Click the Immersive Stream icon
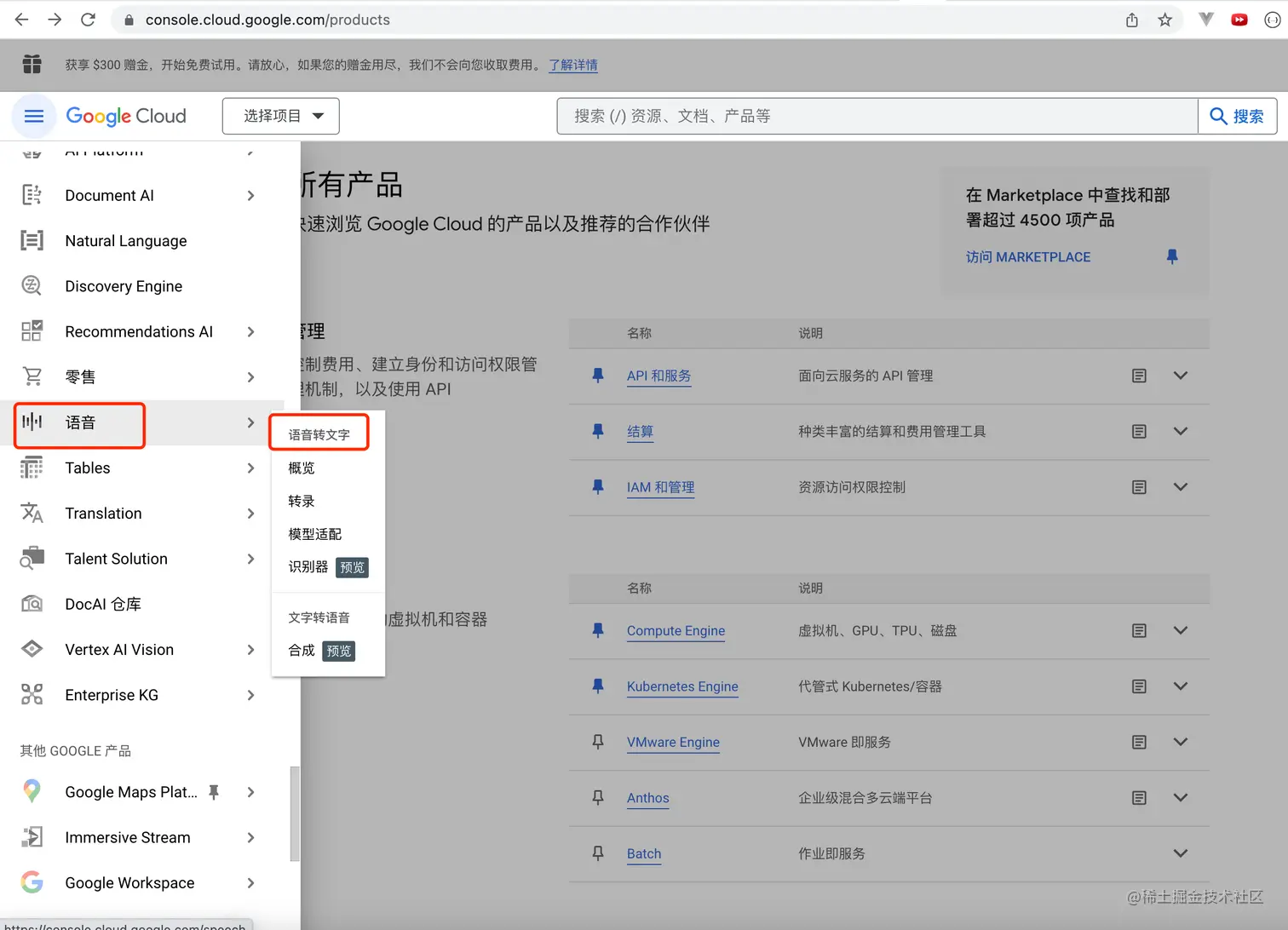 click(x=32, y=836)
